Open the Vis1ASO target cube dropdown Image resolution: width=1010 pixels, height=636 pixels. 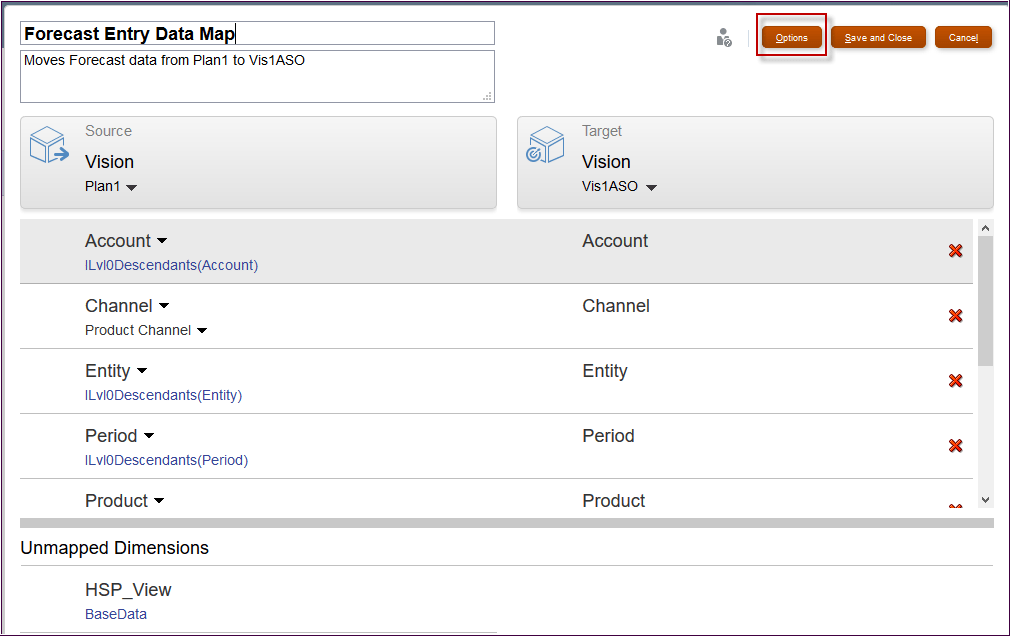(651, 188)
